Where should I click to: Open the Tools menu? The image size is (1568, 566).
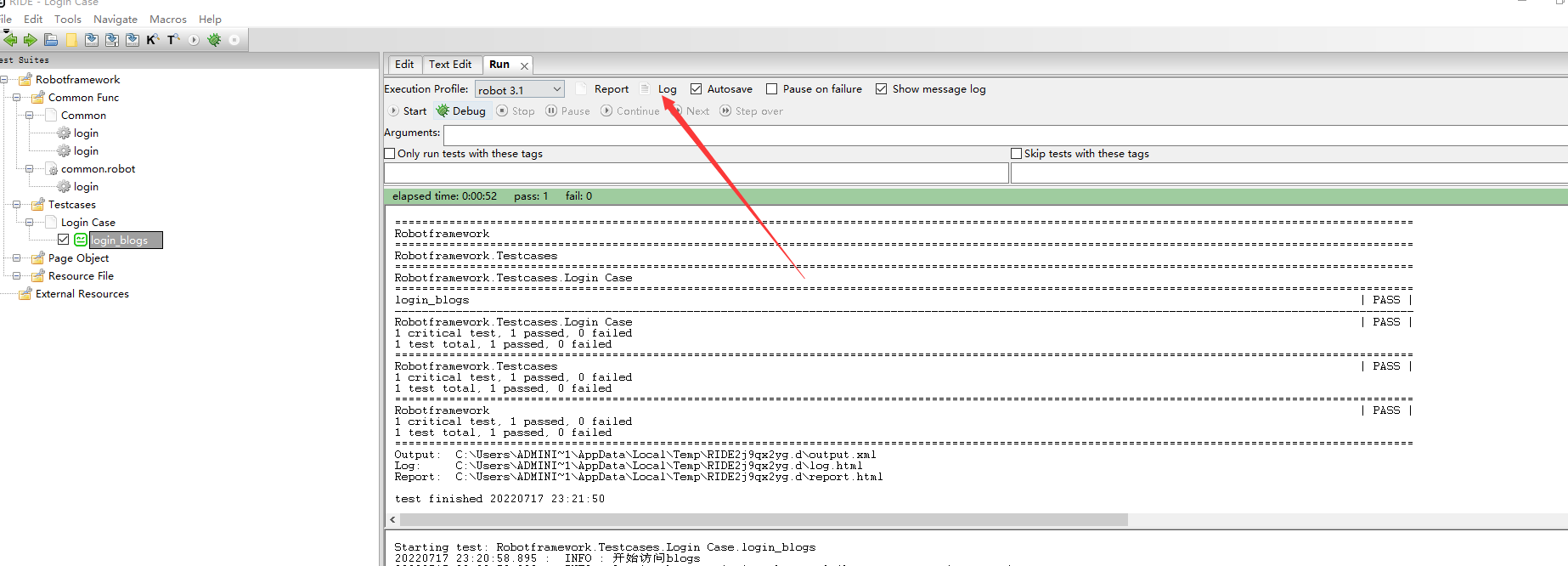[68, 20]
